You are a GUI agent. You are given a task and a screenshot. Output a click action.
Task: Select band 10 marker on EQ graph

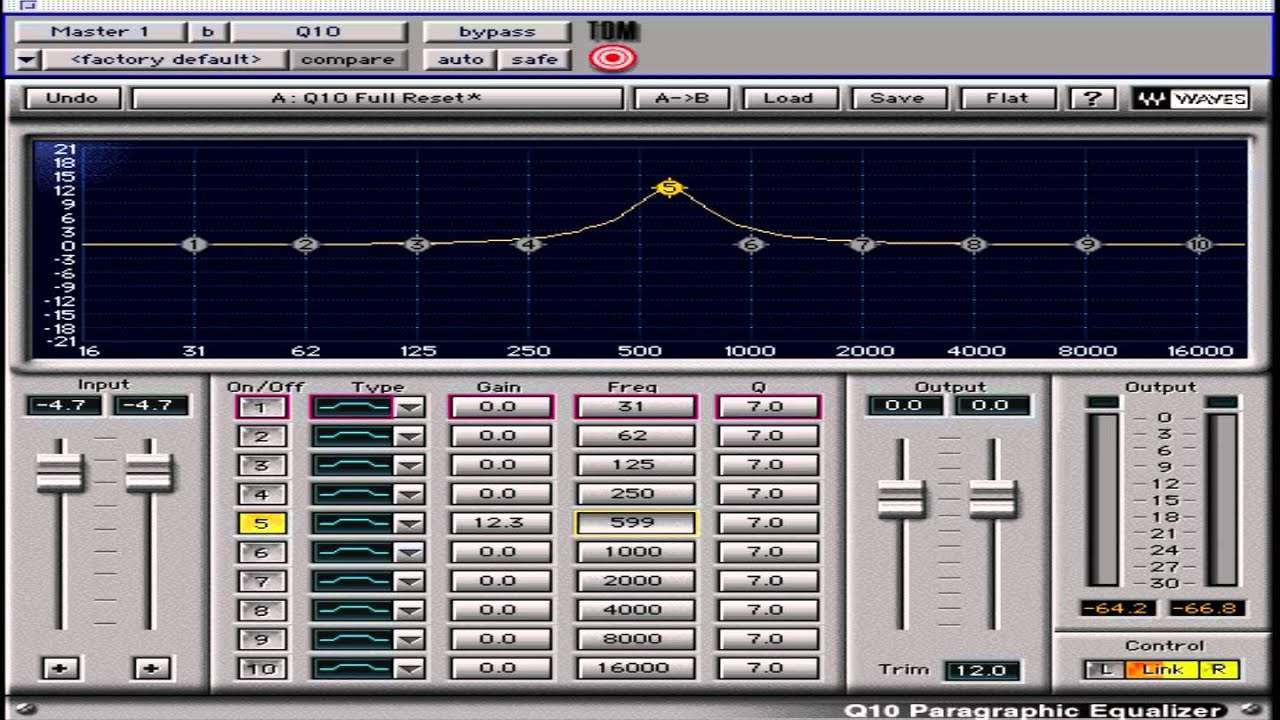coord(1198,244)
